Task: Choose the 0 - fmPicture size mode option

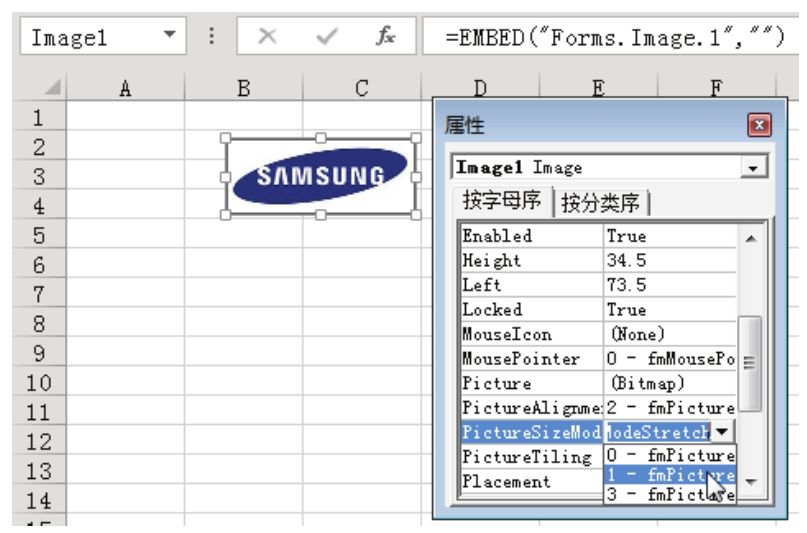Action: click(x=669, y=456)
